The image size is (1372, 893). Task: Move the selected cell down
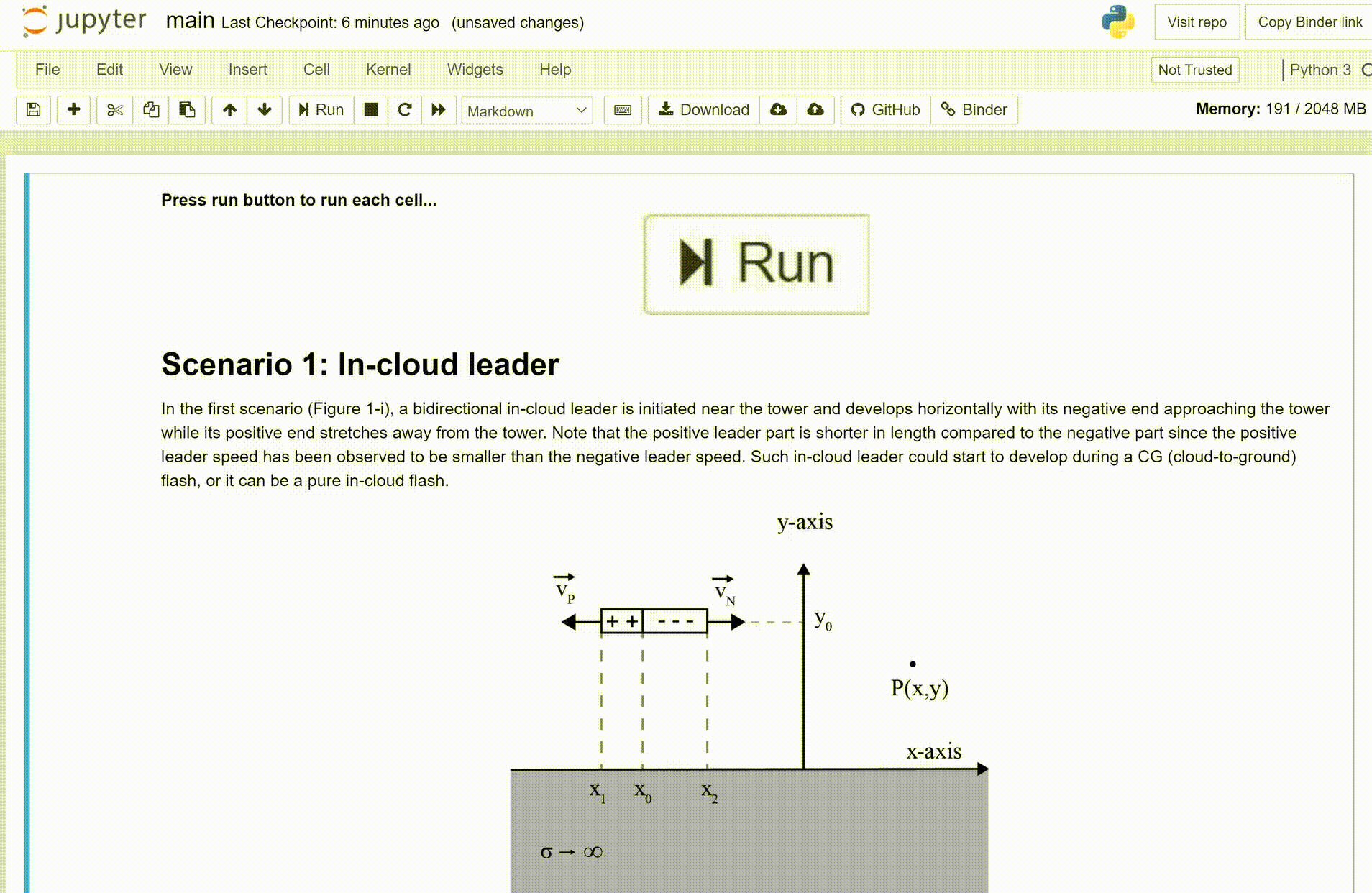(x=265, y=110)
